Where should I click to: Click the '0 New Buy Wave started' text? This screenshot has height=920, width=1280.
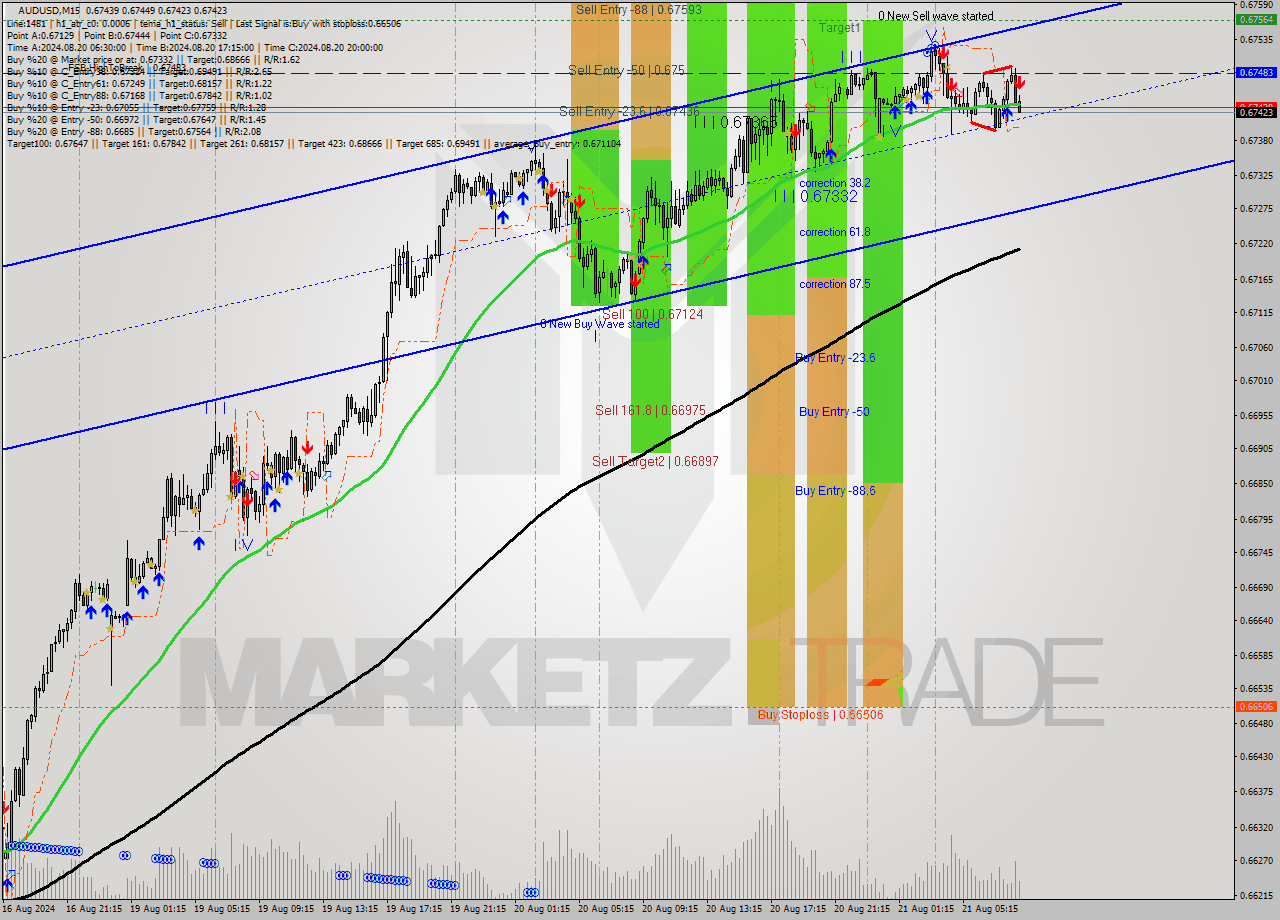[600, 324]
